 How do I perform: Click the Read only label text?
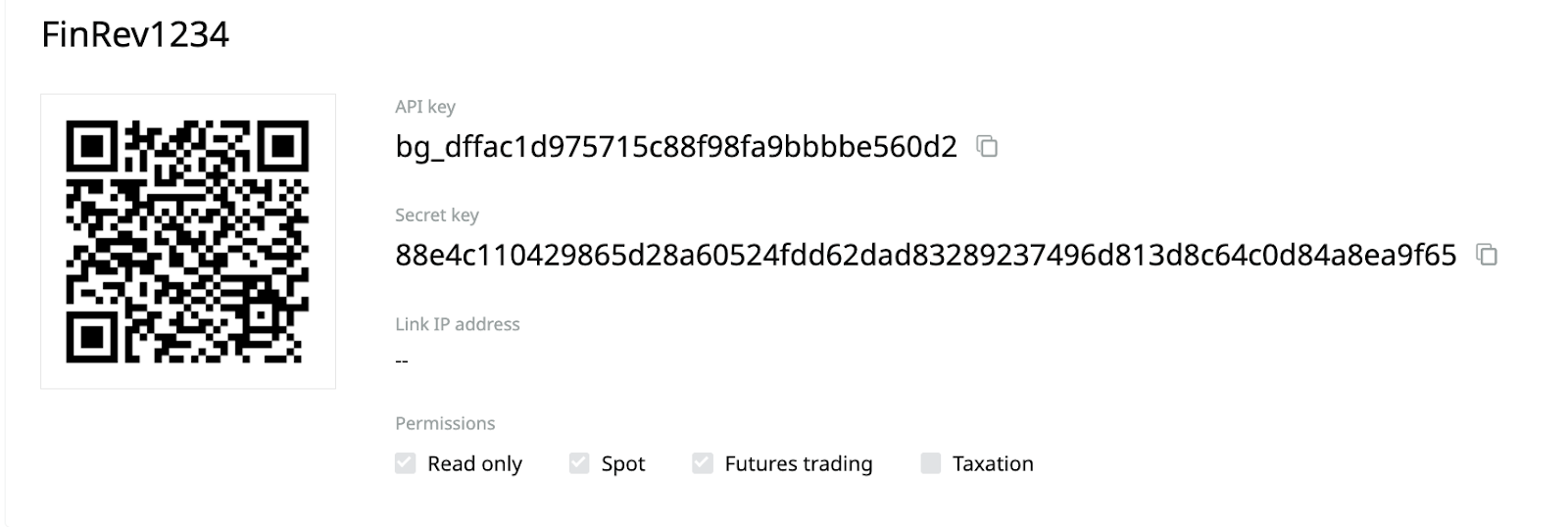475,464
